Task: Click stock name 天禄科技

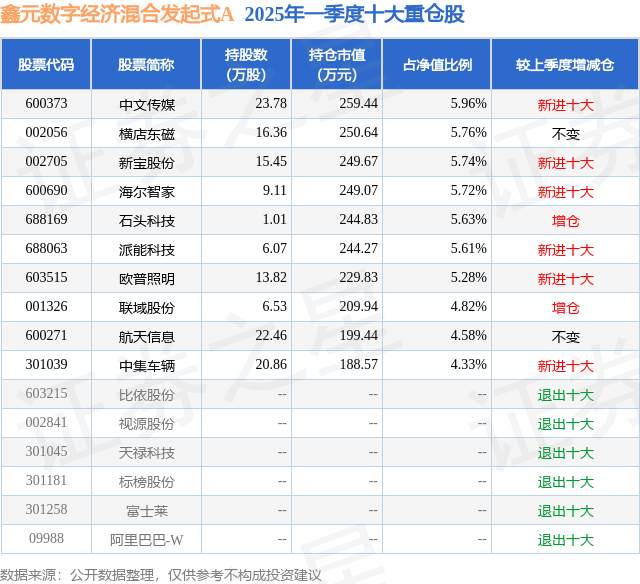Action: [x=147, y=453]
